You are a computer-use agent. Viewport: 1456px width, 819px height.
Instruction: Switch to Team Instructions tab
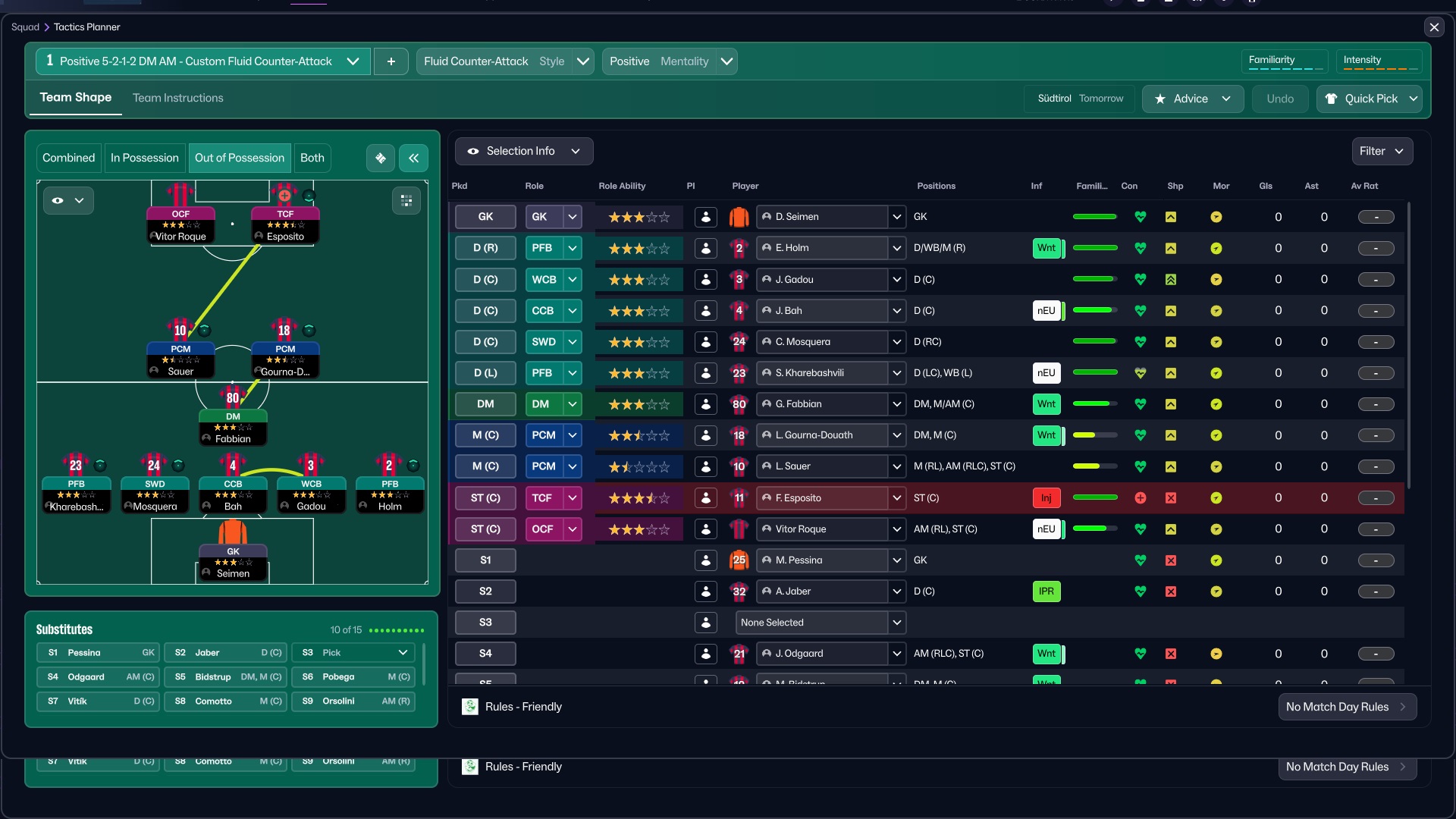pos(177,98)
